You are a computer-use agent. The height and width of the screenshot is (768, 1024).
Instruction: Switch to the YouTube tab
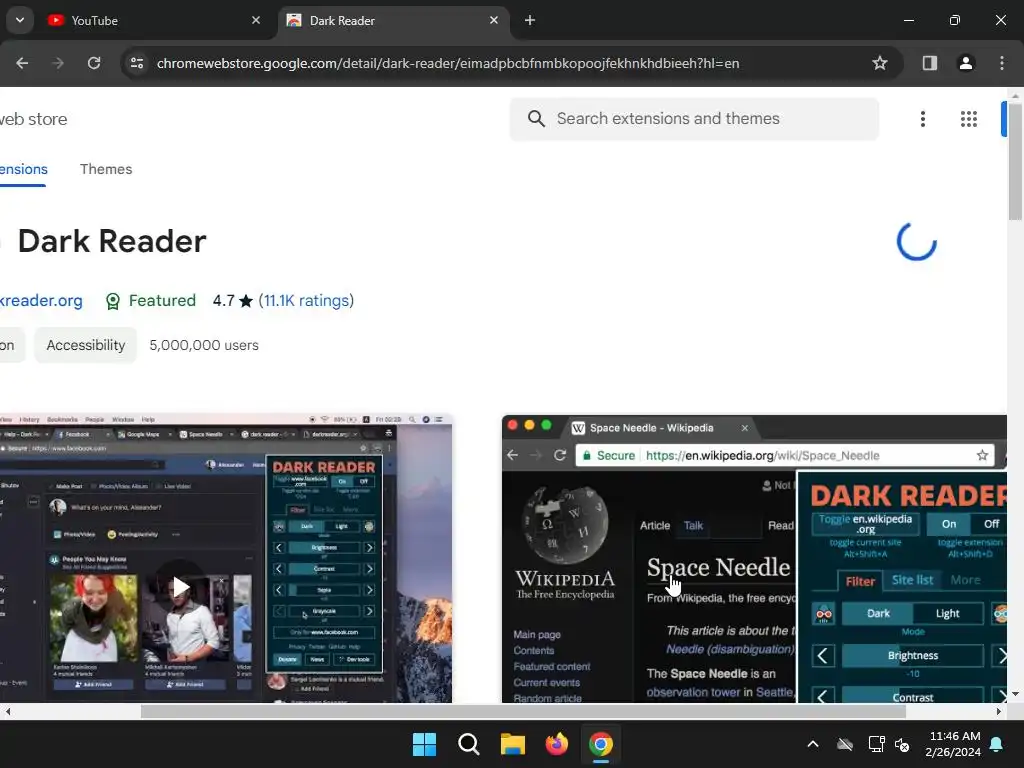pos(154,20)
